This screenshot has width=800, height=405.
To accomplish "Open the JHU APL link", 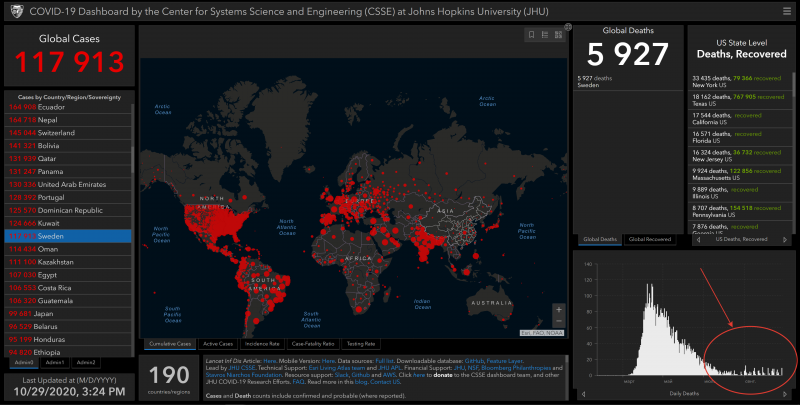I will tap(389, 368).
